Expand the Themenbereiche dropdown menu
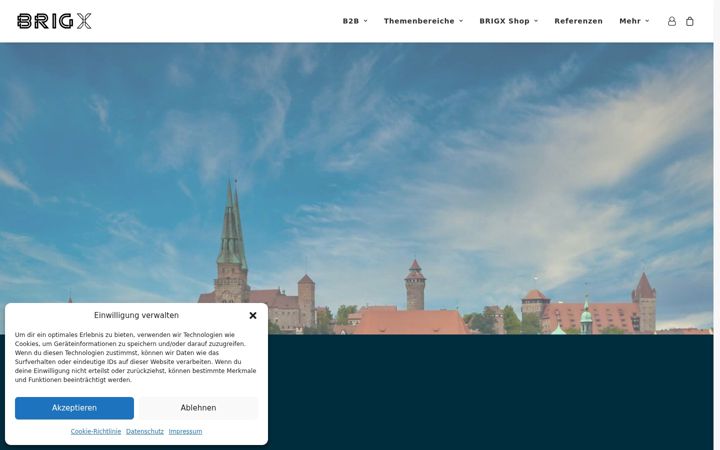The width and height of the screenshot is (720, 450). (x=423, y=21)
